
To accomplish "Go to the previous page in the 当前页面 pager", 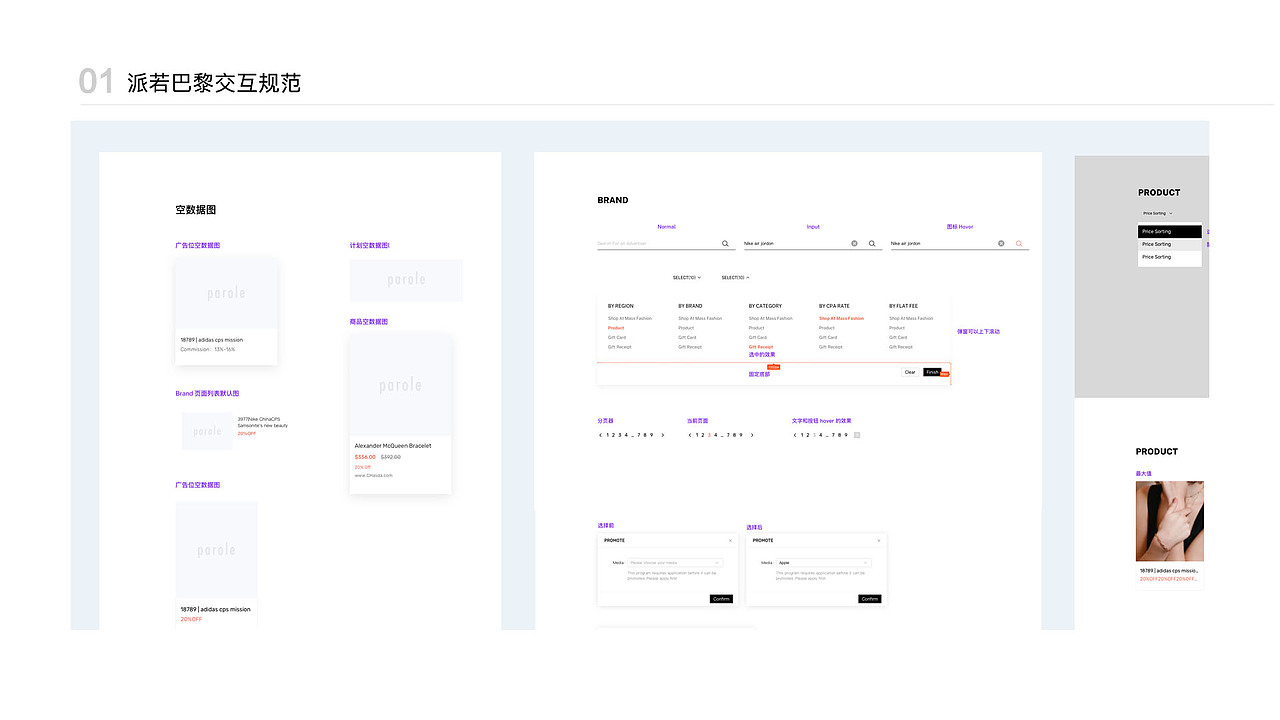I will point(689,435).
